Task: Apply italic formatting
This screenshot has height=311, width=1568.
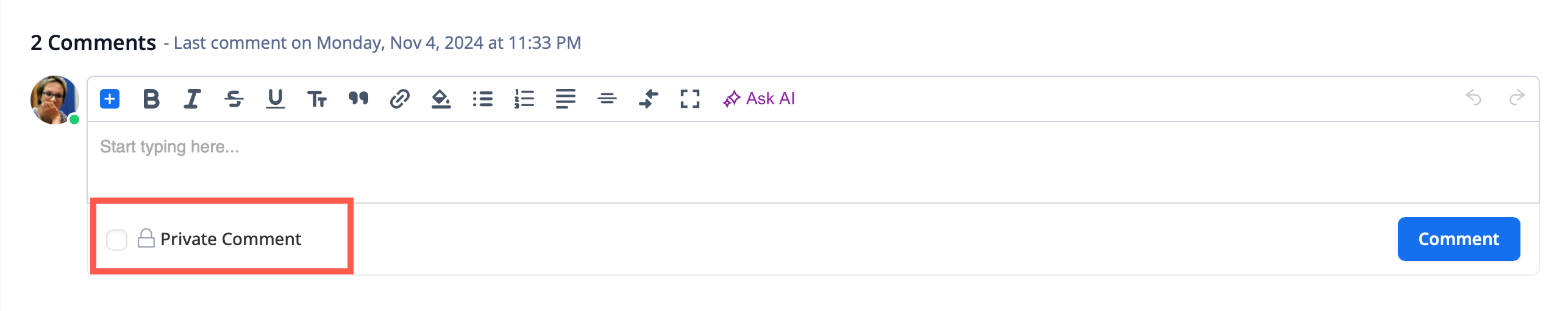Action: [x=192, y=99]
